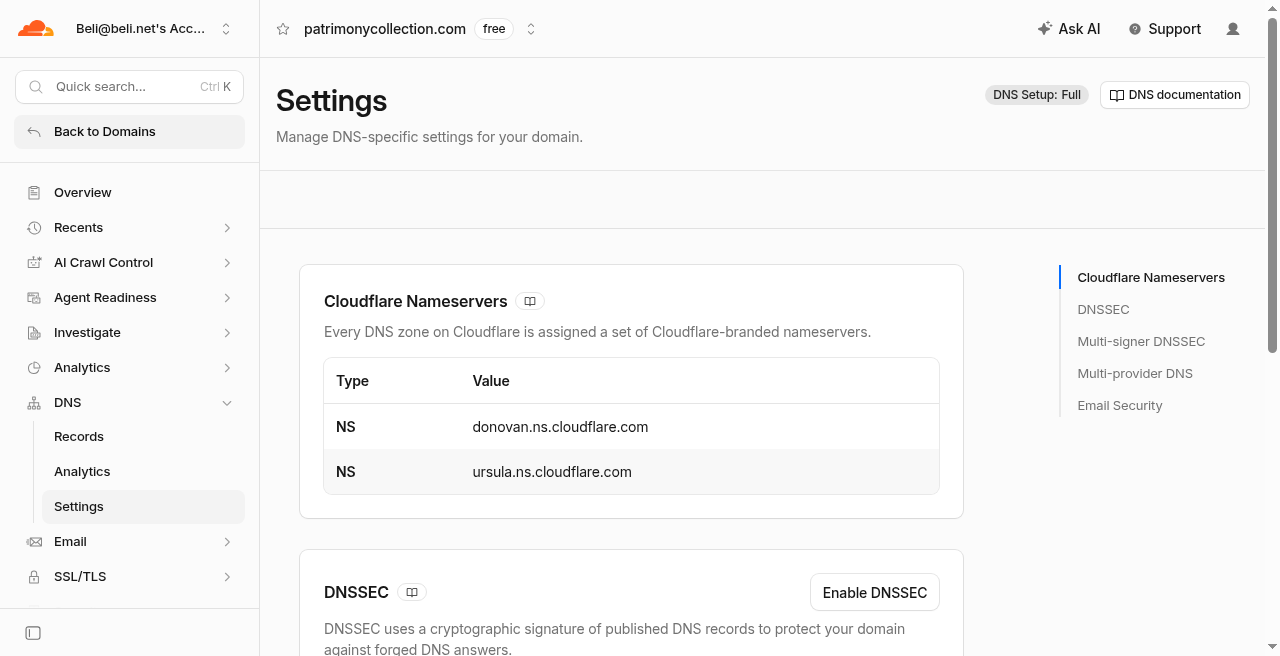The height and width of the screenshot is (656, 1280).
Task: Collapse sidebar with bottom panel icon
Action: [x=33, y=633]
